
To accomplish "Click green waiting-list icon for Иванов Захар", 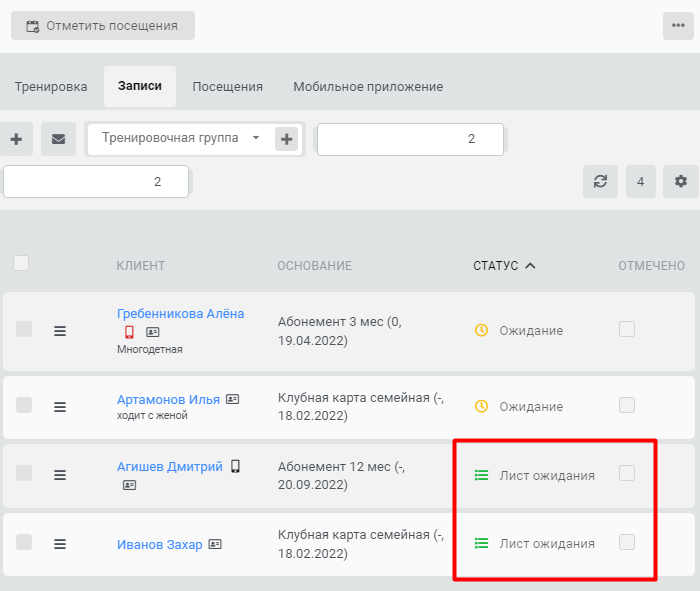I will pyautogui.click(x=481, y=543).
